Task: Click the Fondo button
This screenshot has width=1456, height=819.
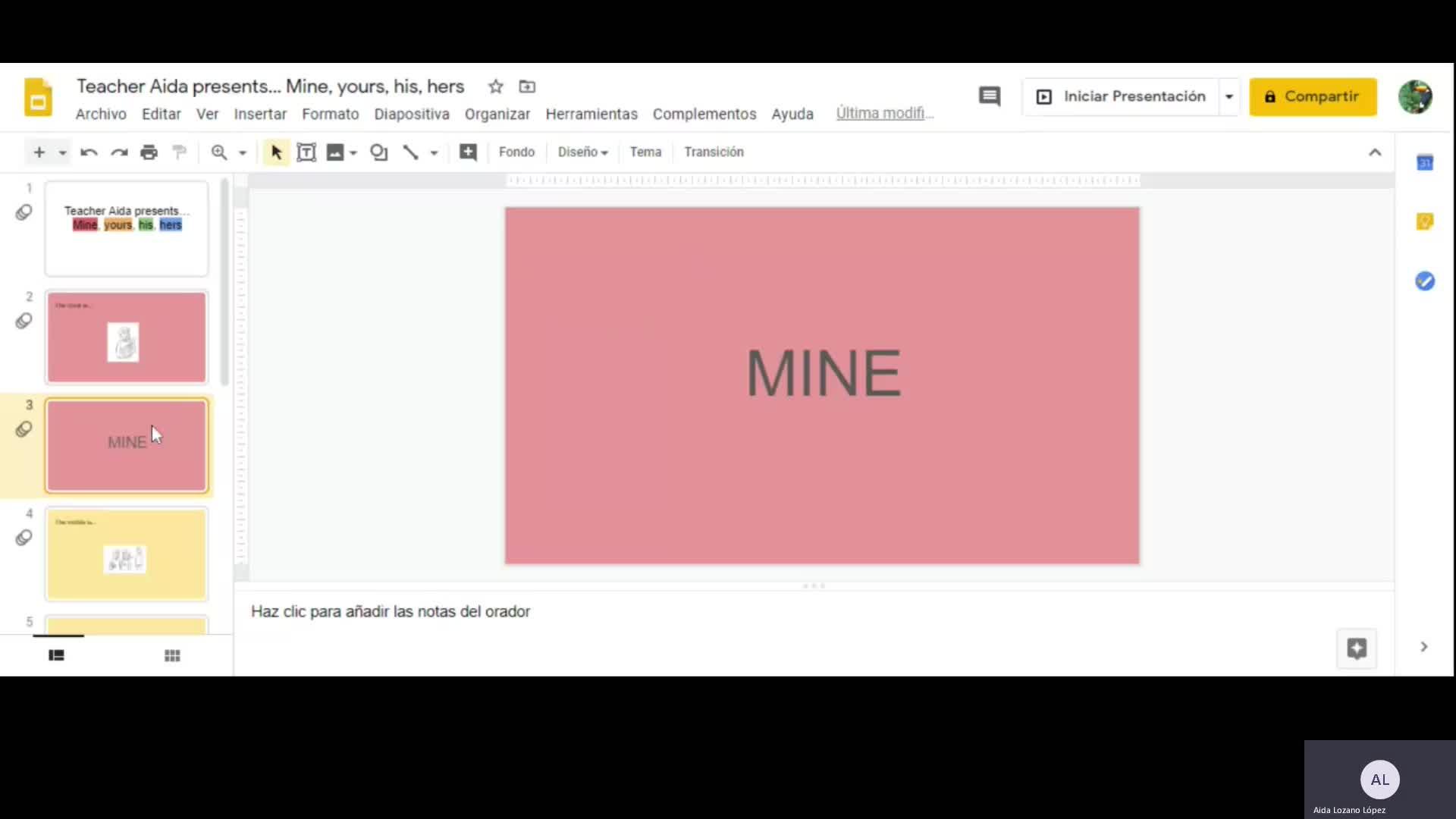Action: [x=516, y=152]
